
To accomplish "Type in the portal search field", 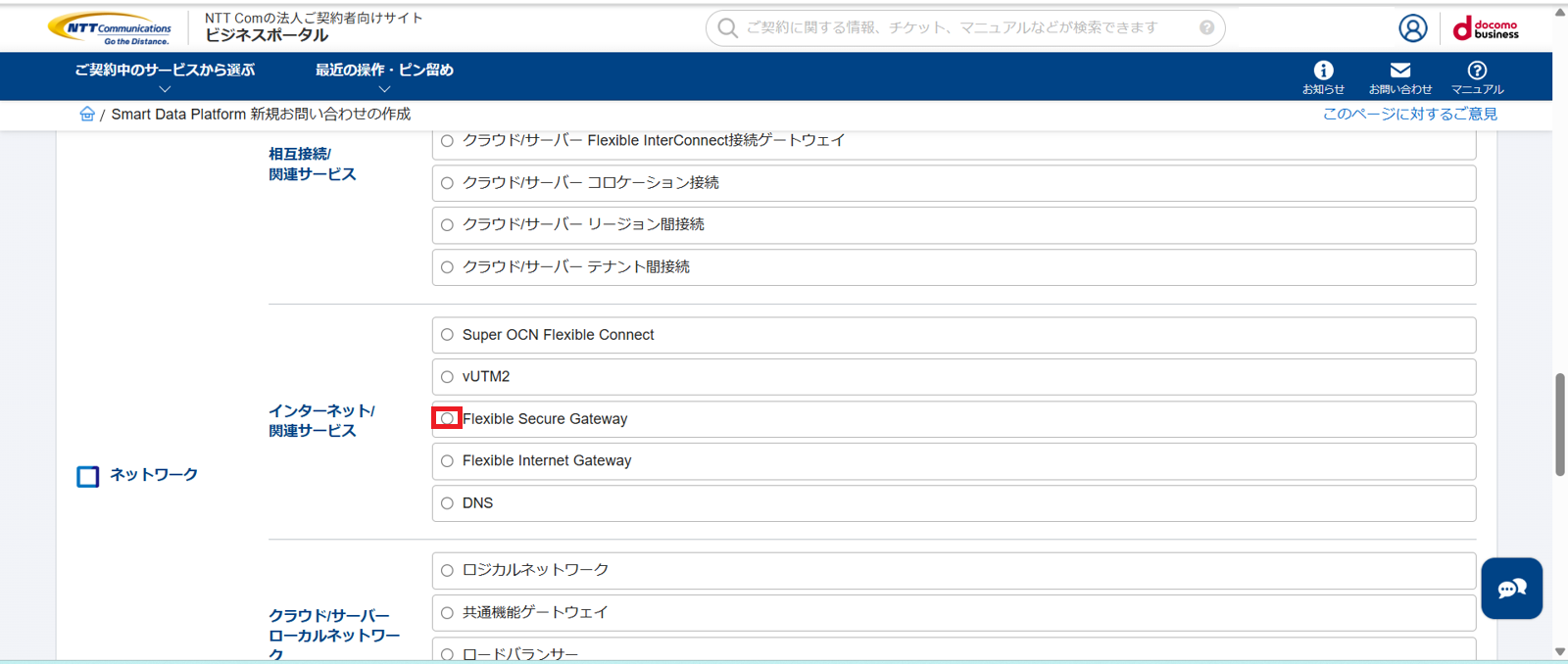I will coord(965,27).
